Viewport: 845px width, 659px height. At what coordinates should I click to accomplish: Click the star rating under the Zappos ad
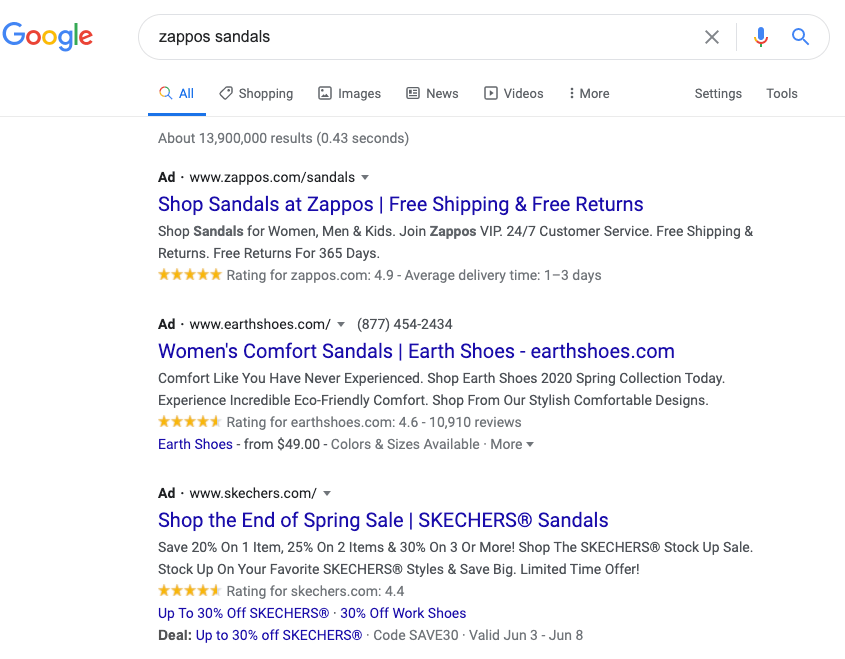click(189, 274)
